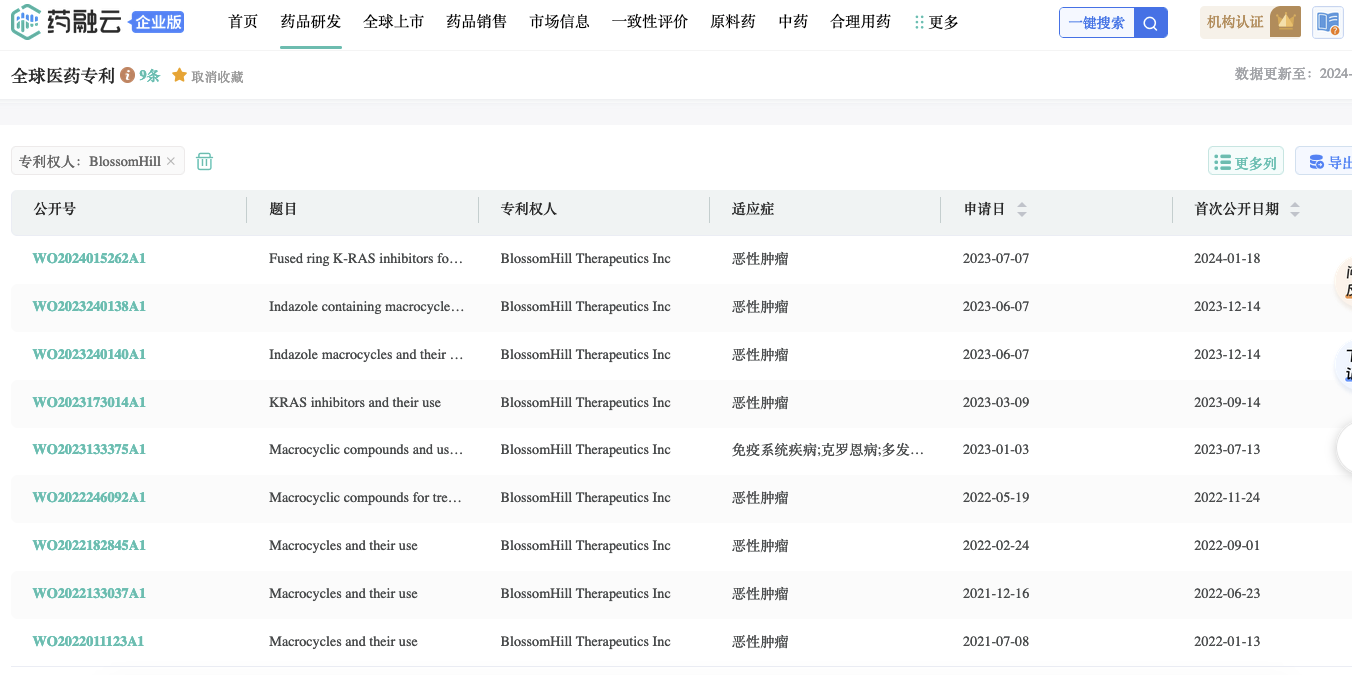Click publication date 2023-09-14
This screenshot has width=1352, height=675.
(1227, 402)
